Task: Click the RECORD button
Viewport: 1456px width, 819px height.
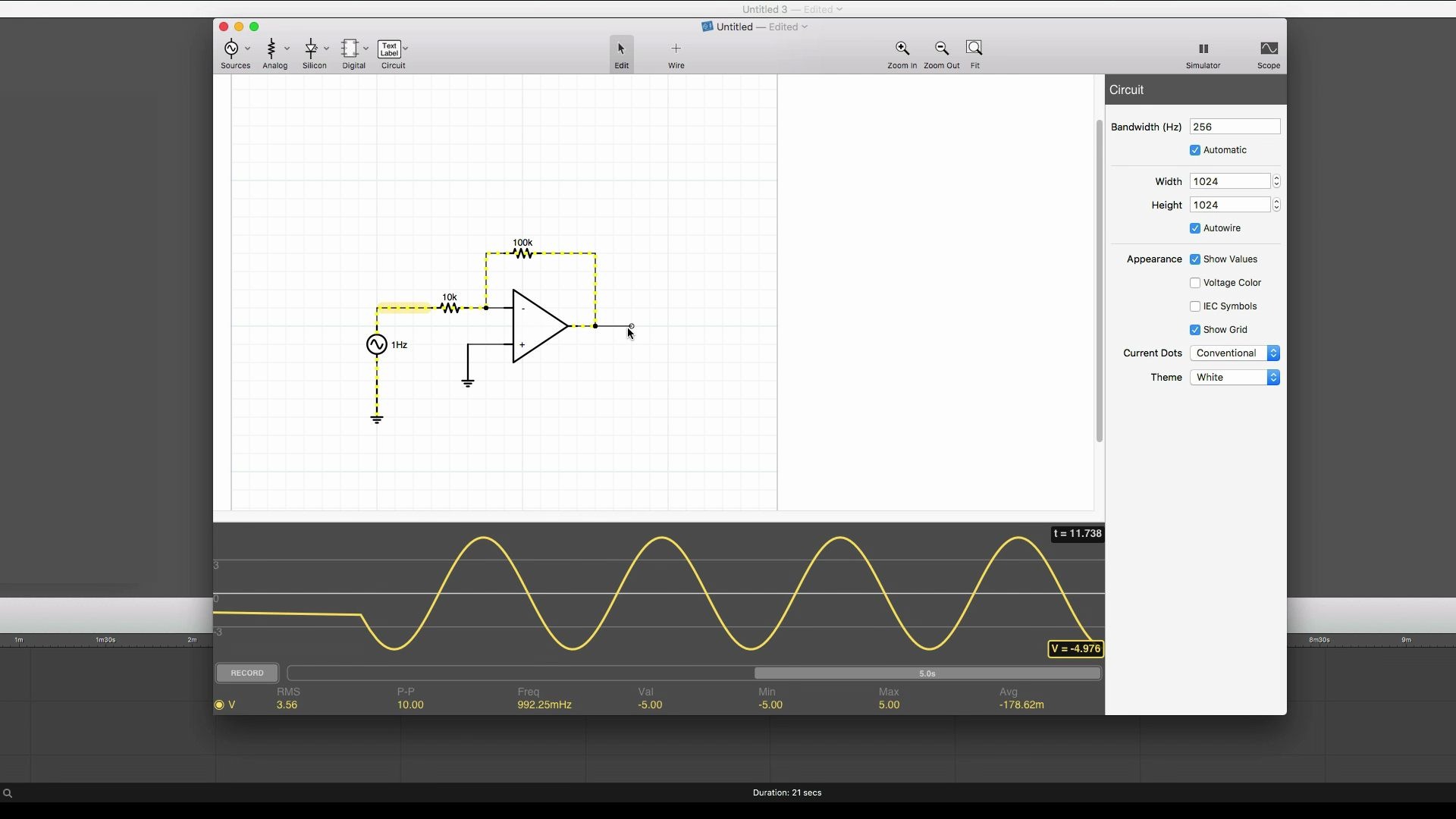Action: [x=247, y=672]
